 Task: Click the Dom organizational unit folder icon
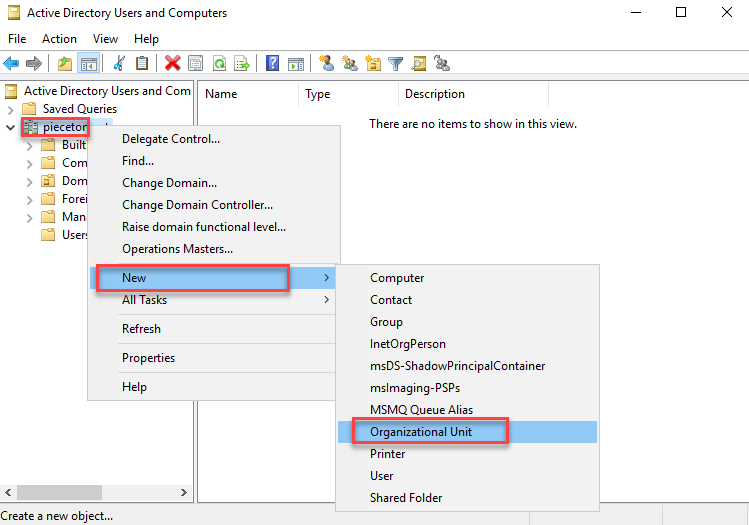pos(48,181)
